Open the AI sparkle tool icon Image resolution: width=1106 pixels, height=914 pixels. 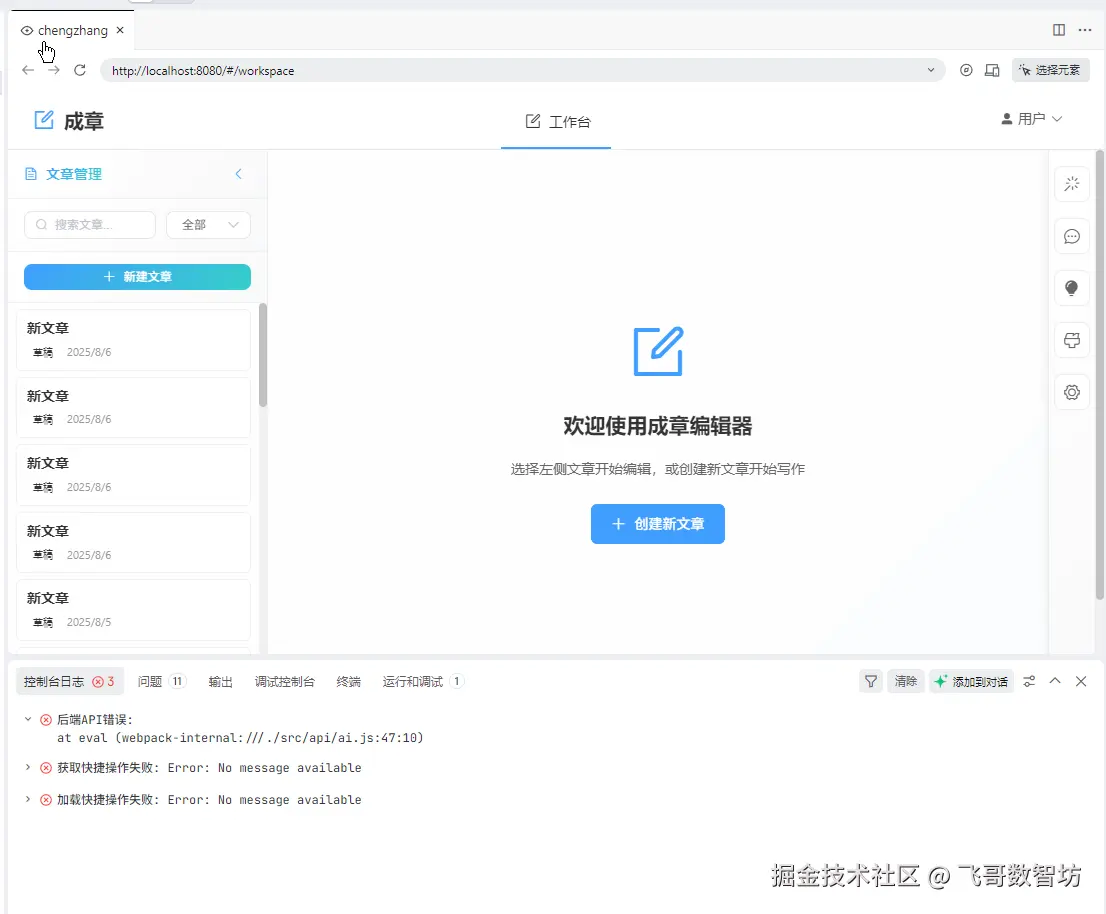(1071, 184)
